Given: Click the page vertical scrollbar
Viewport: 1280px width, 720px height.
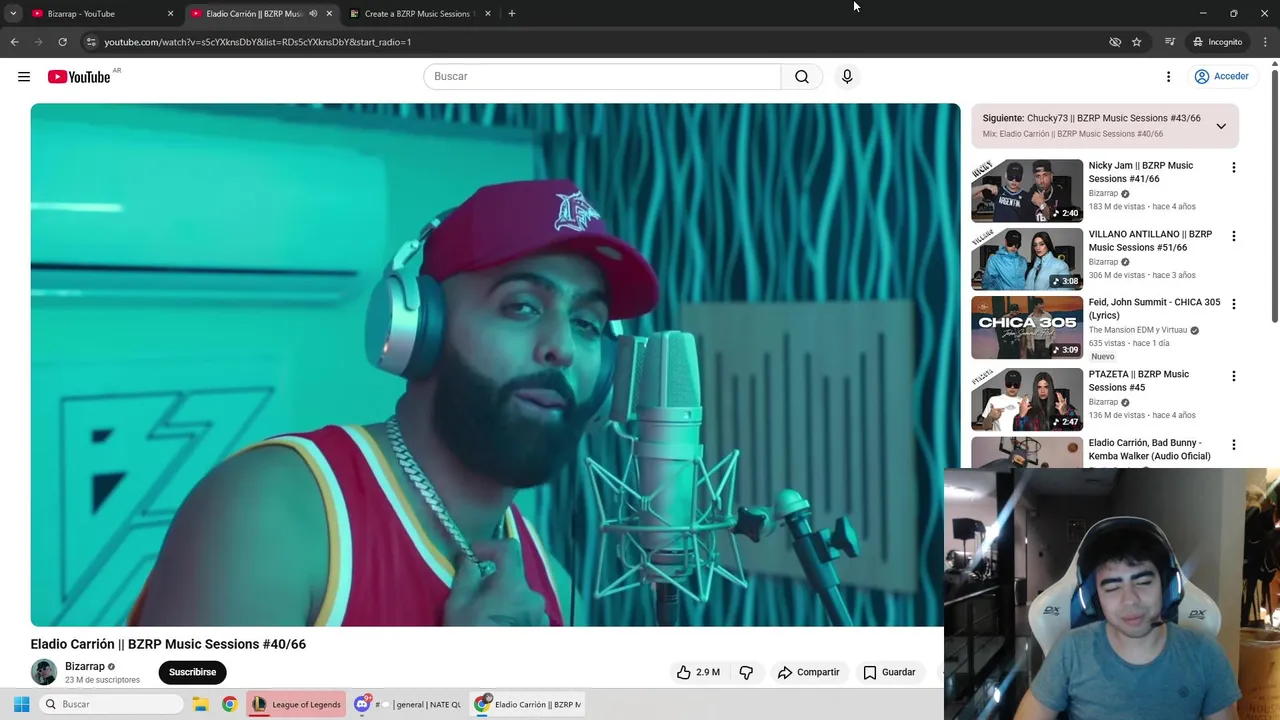Looking at the screenshot, I should coord(1274,195).
